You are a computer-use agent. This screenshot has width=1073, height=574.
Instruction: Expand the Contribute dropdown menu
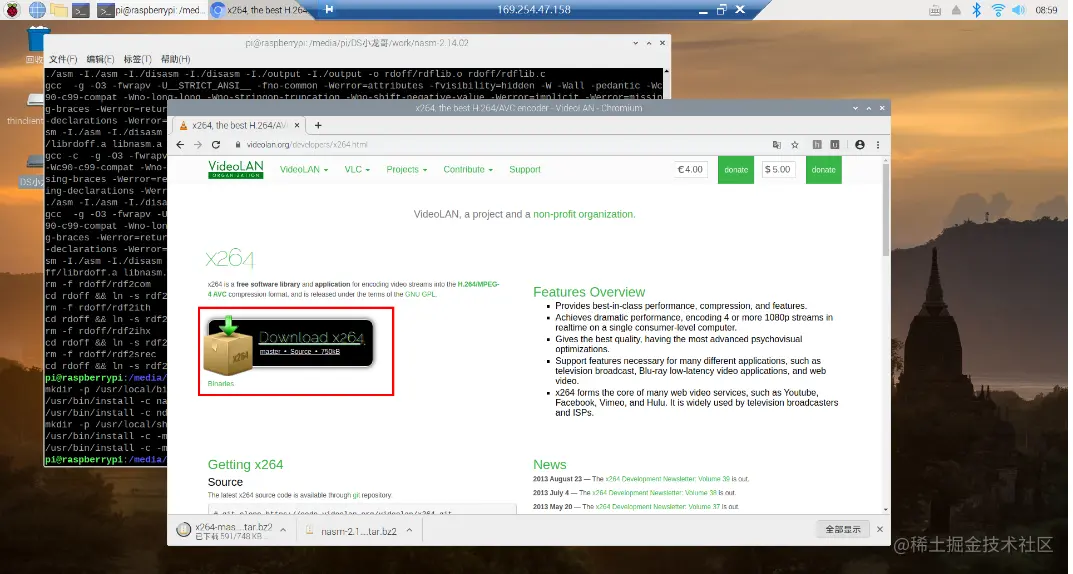467,169
